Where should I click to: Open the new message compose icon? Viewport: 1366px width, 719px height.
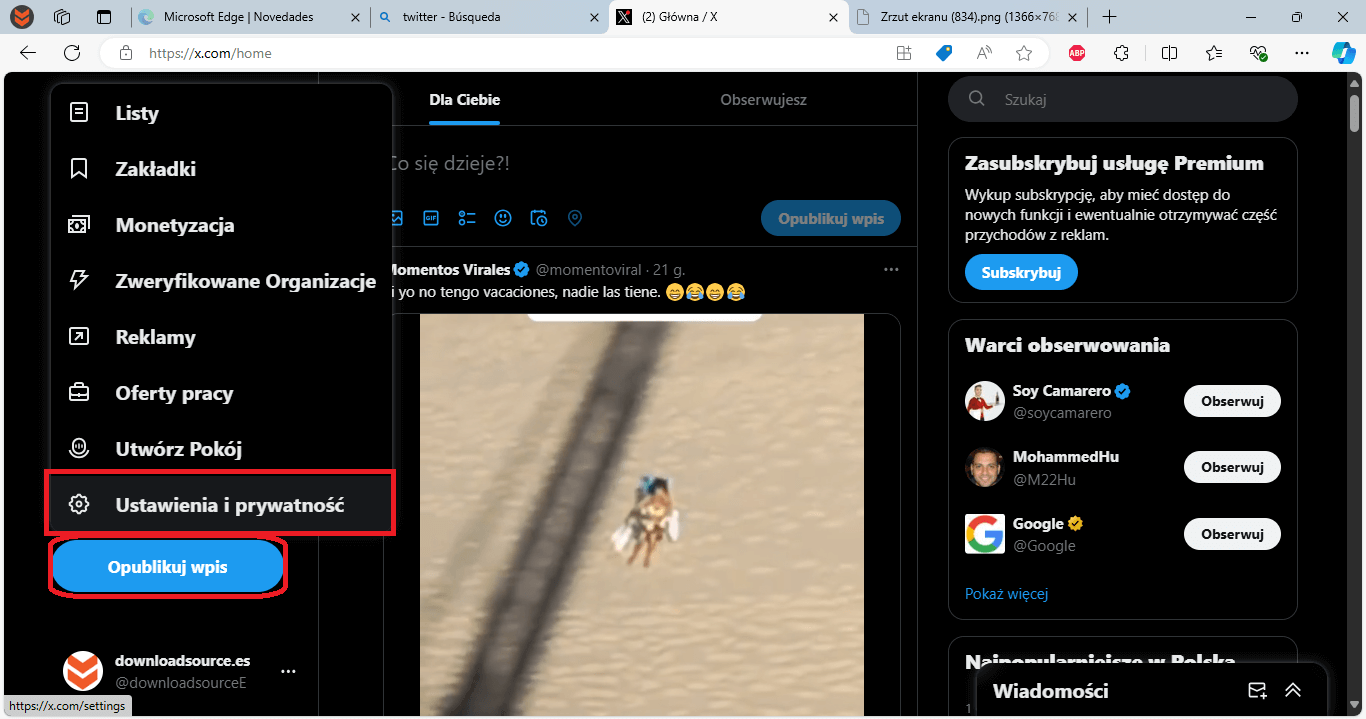1257,691
